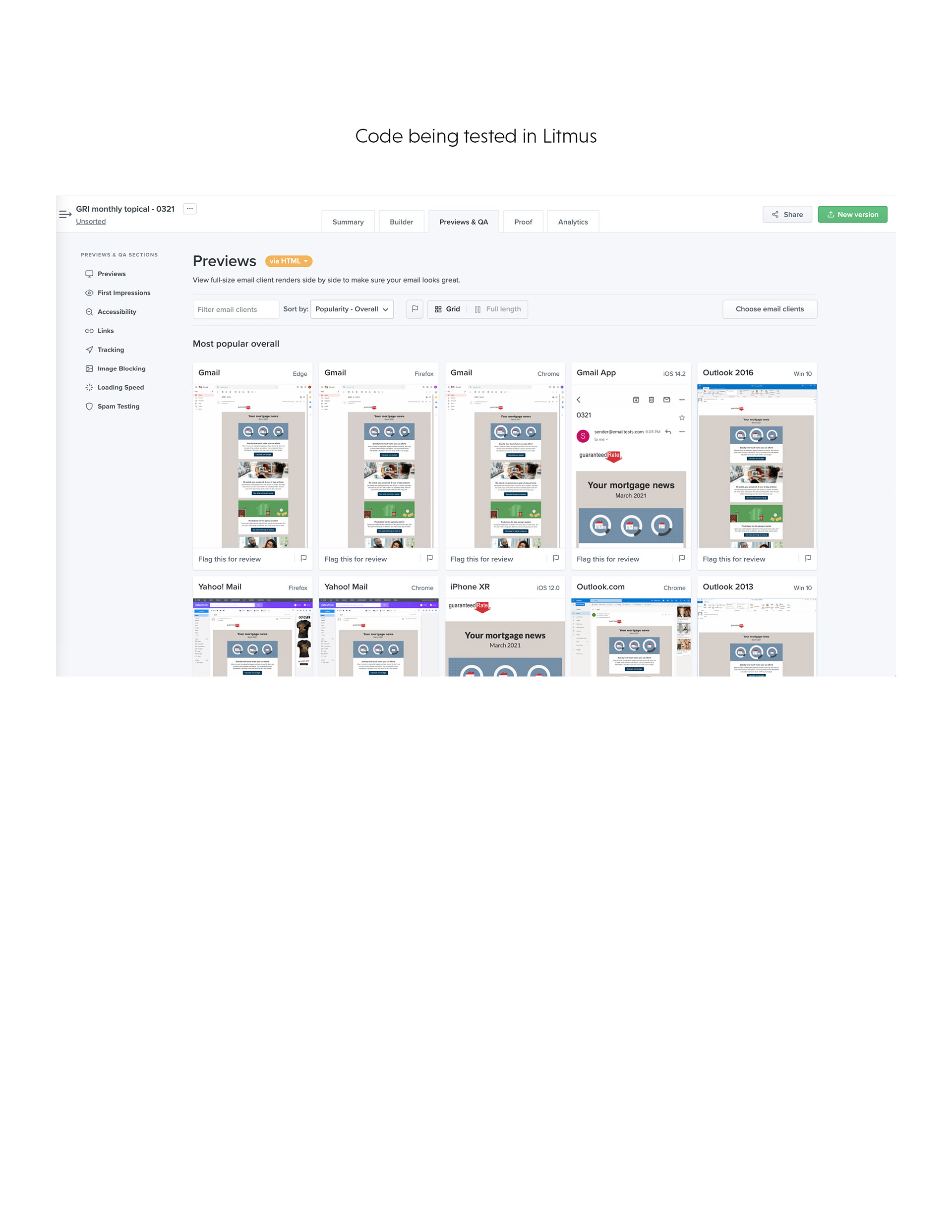Open the Gmail Edge preview thumbnail
The image size is (952, 1232).
pos(252,466)
